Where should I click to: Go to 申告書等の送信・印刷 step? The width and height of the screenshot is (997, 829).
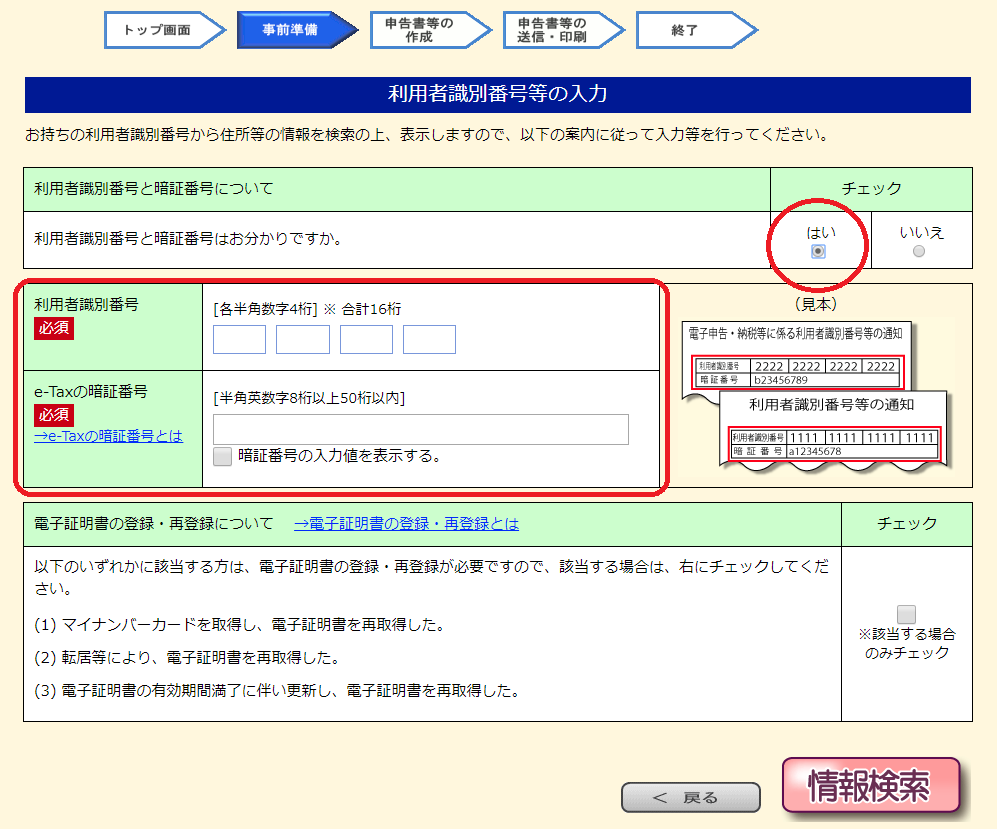pyautogui.click(x=563, y=30)
